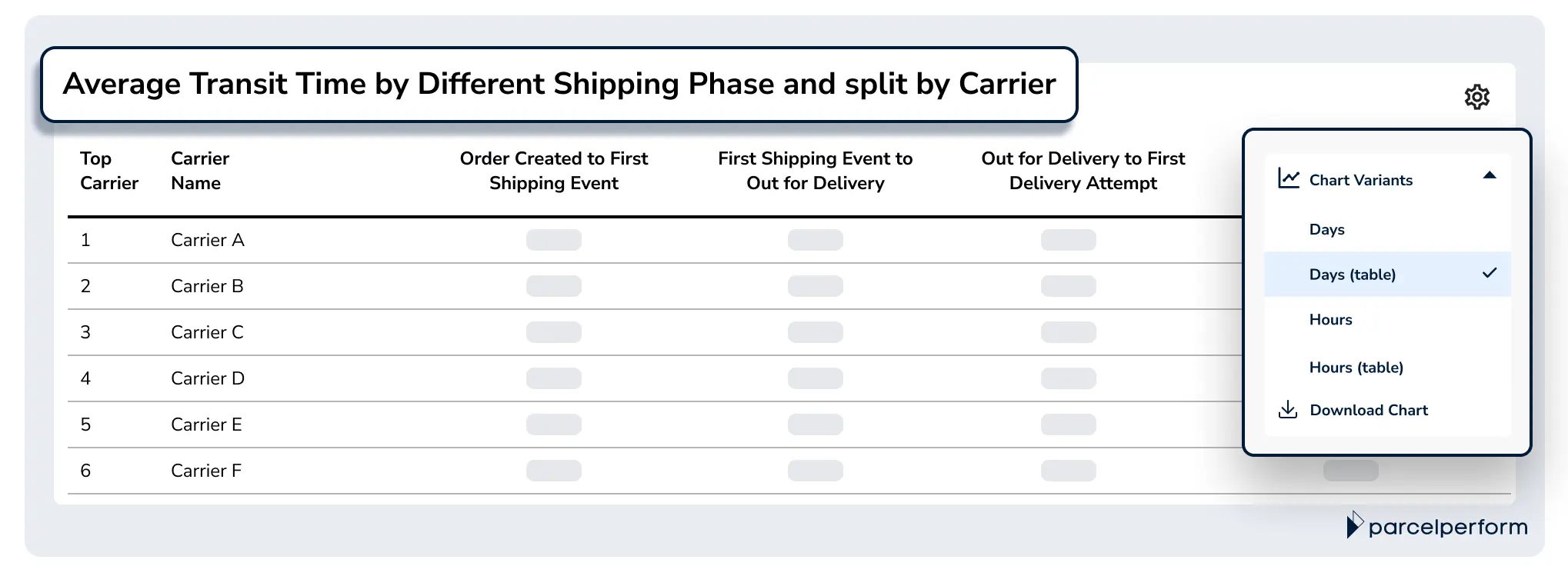This screenshot has height=586, width=1568.
Task: Click Carrier F's transit time placeholder
Action: [x=553, y=471]
